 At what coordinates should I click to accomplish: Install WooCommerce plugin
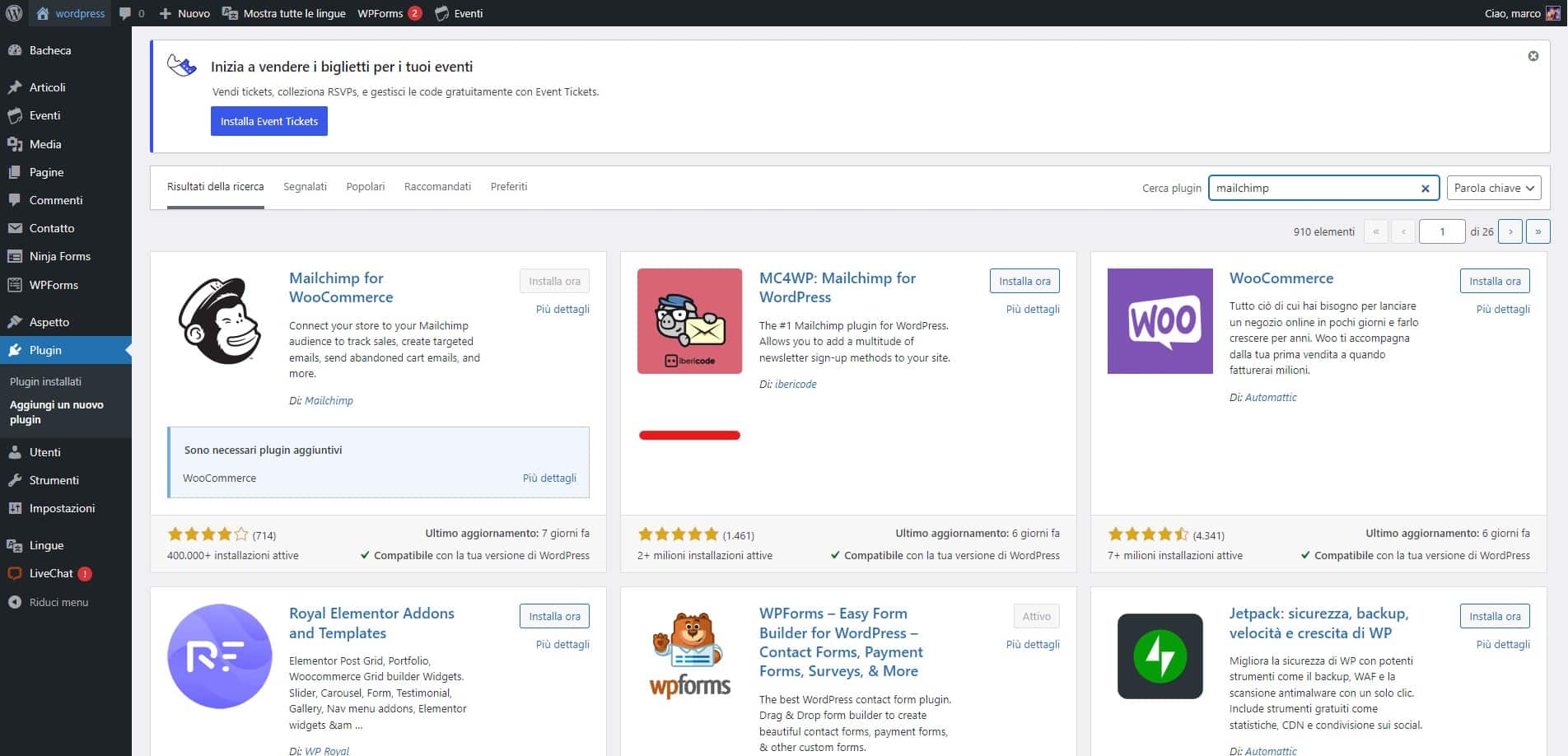pos(1495,281)
